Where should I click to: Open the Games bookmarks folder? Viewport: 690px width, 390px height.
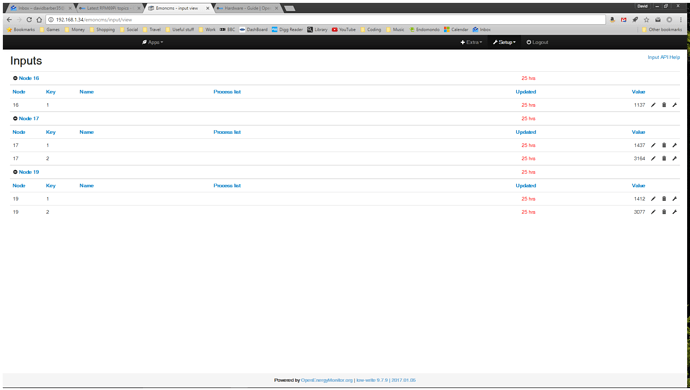[50, 29]
